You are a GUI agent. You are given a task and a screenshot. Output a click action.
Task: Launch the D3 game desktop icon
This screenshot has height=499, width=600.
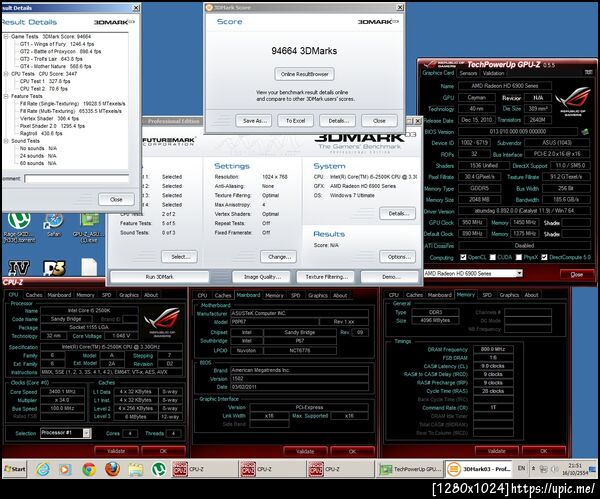pos(54,267)
